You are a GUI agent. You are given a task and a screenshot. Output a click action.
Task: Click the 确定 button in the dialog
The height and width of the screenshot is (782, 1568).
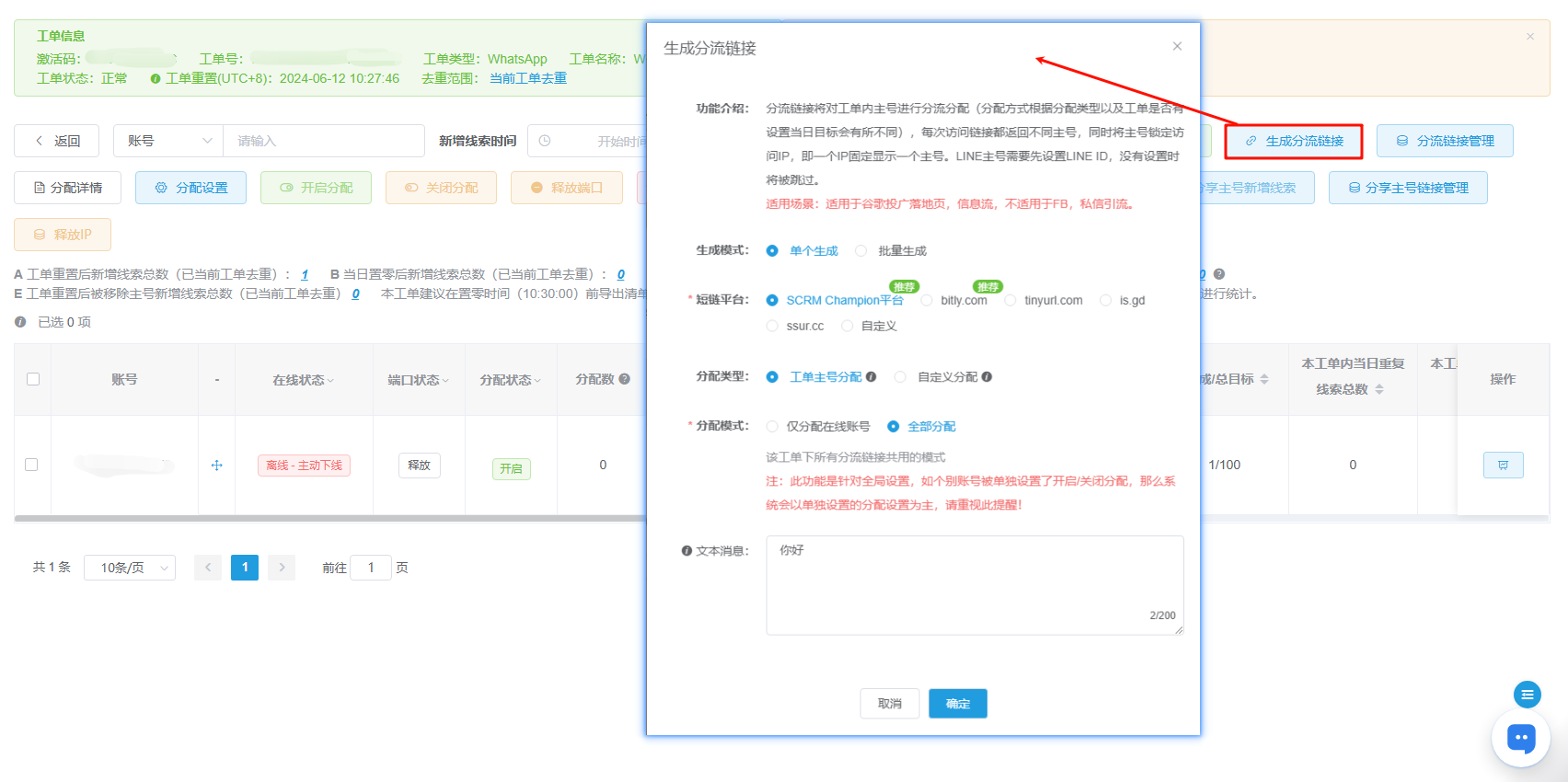[957, 704]
